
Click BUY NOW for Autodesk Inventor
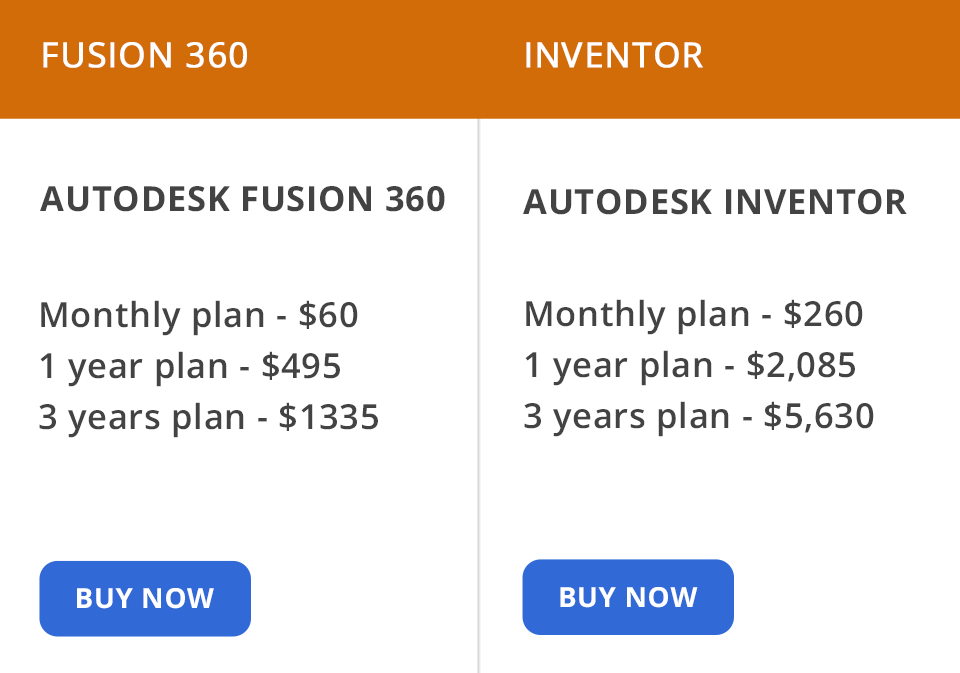click(627, 598)
